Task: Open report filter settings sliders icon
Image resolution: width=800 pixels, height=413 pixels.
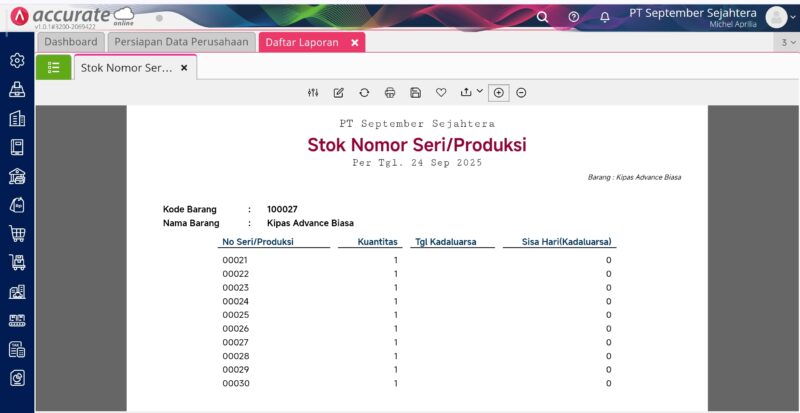Action: point(313,92)
